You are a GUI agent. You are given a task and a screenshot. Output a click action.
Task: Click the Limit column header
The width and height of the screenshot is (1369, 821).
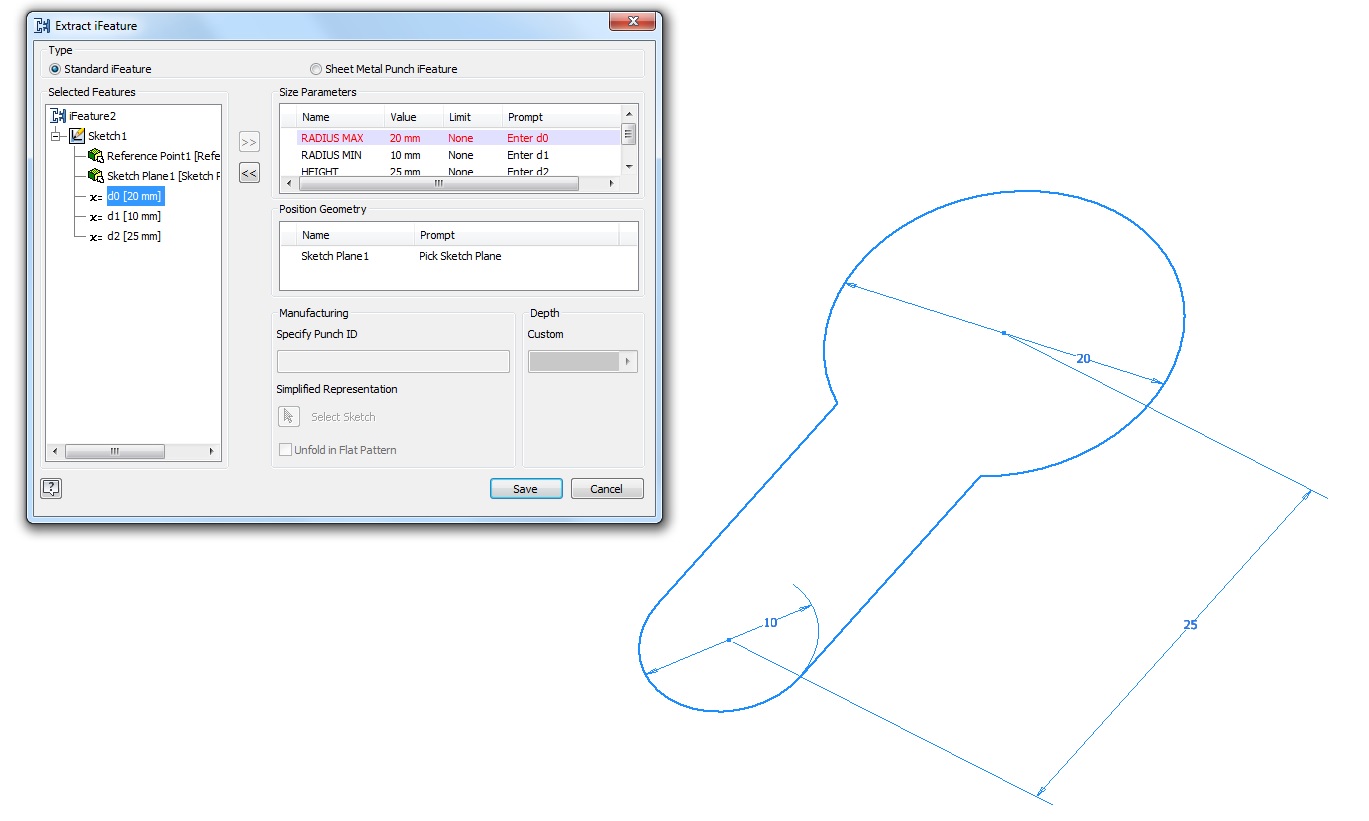pos(472,117)
